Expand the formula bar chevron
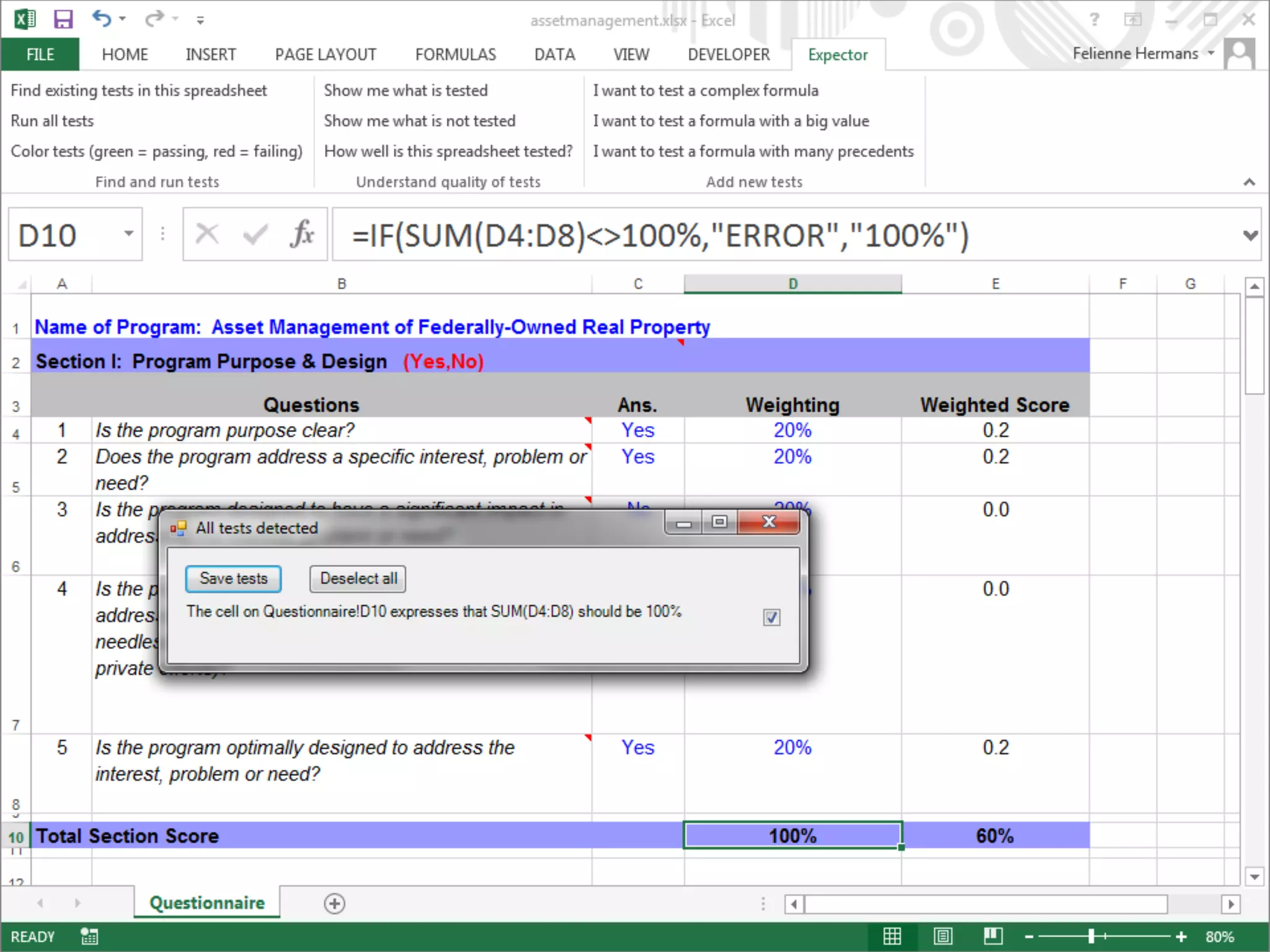Viewport: 1270px width, 952px height. click(x=1250, y=236)
